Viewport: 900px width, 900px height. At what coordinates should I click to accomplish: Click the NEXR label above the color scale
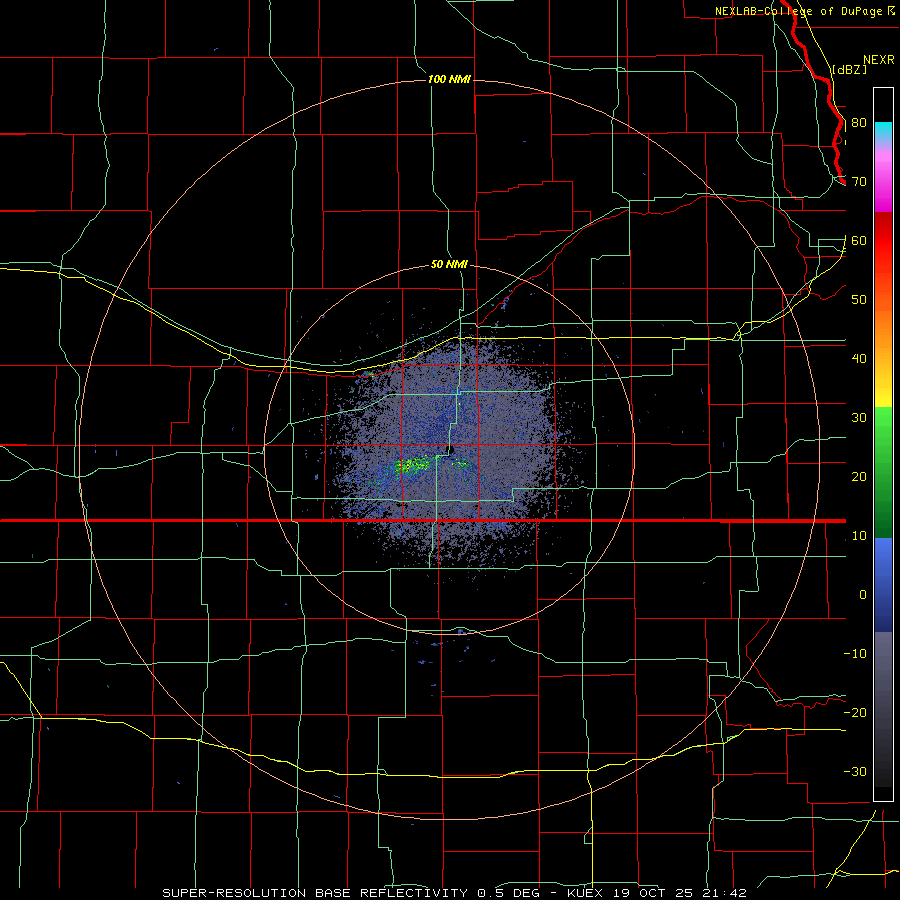click(x=878, y=60)
